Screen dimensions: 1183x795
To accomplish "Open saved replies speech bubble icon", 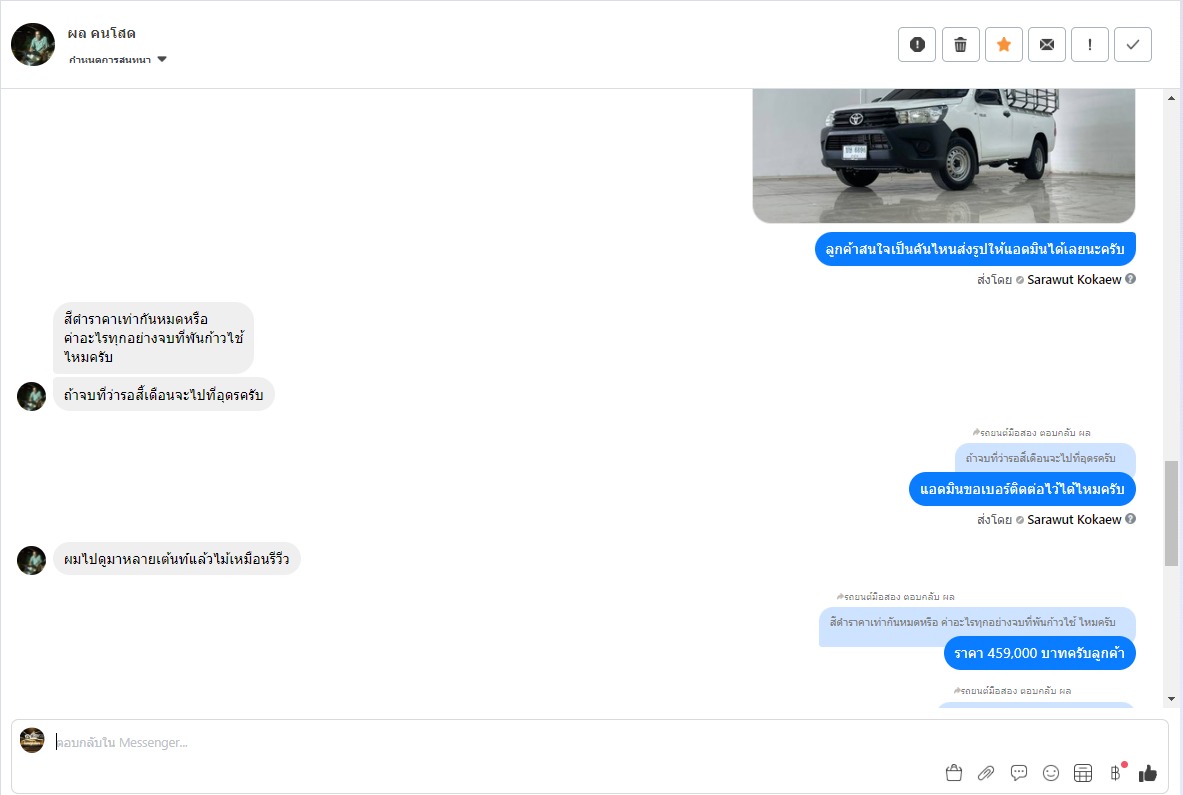I will tap(1019, 773).
